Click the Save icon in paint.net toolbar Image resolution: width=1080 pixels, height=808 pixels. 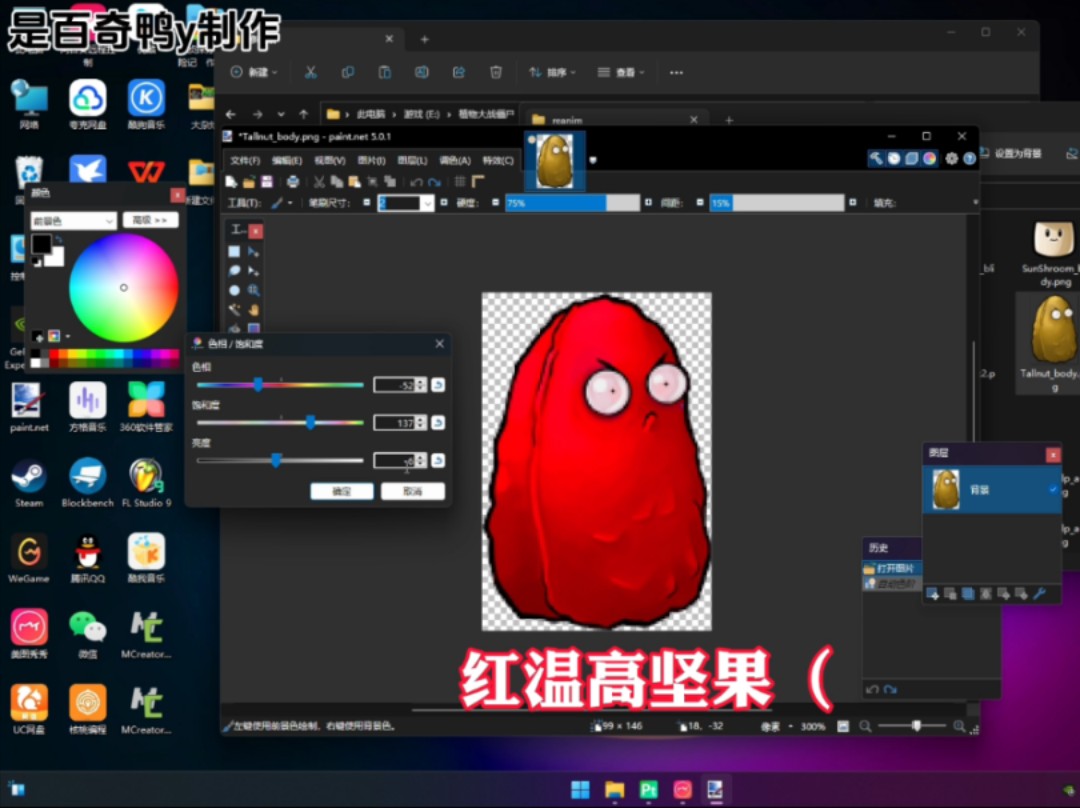267,182
